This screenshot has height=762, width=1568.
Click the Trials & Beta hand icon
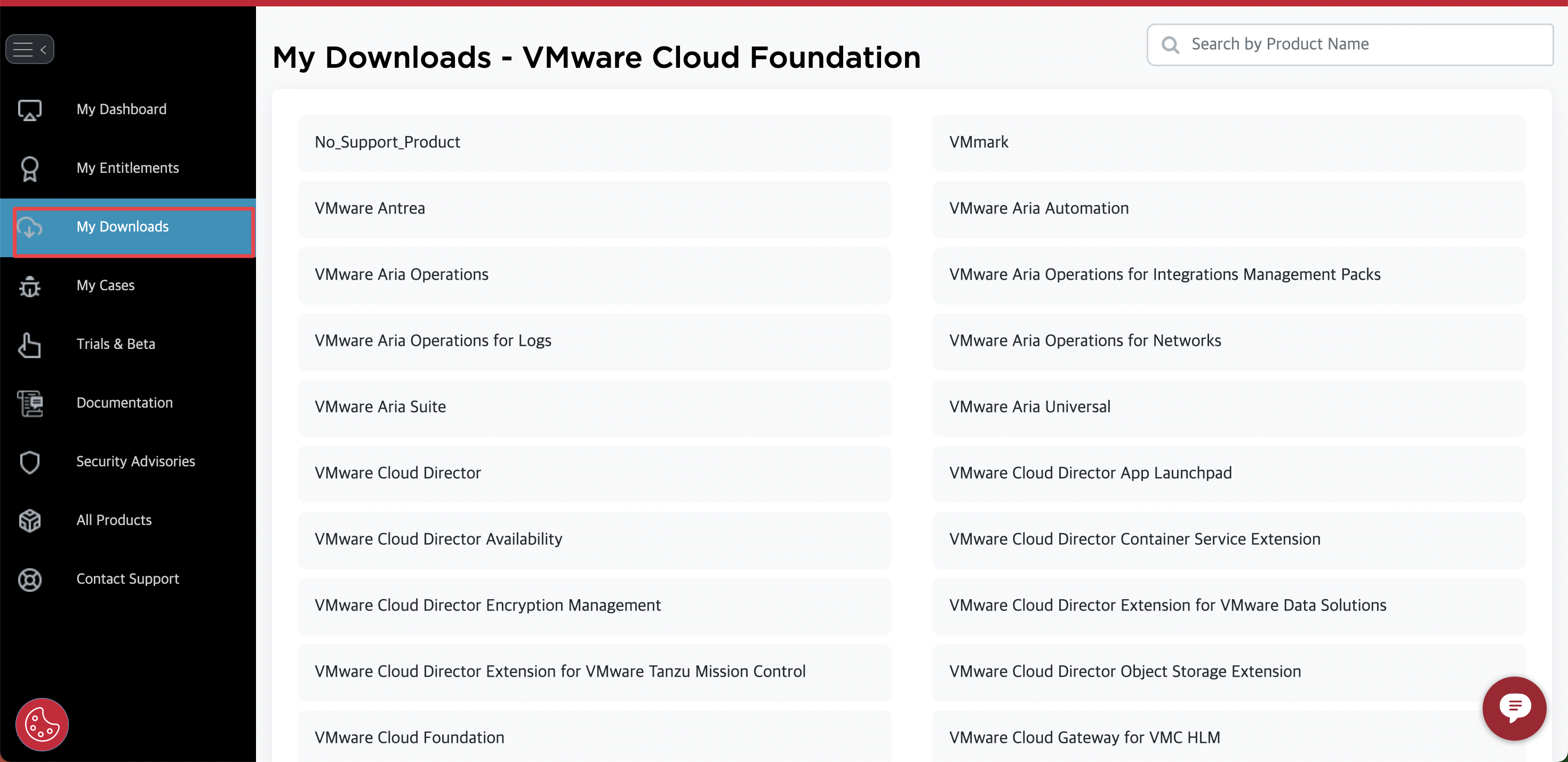pyautogui.click(x=30, y=345)
